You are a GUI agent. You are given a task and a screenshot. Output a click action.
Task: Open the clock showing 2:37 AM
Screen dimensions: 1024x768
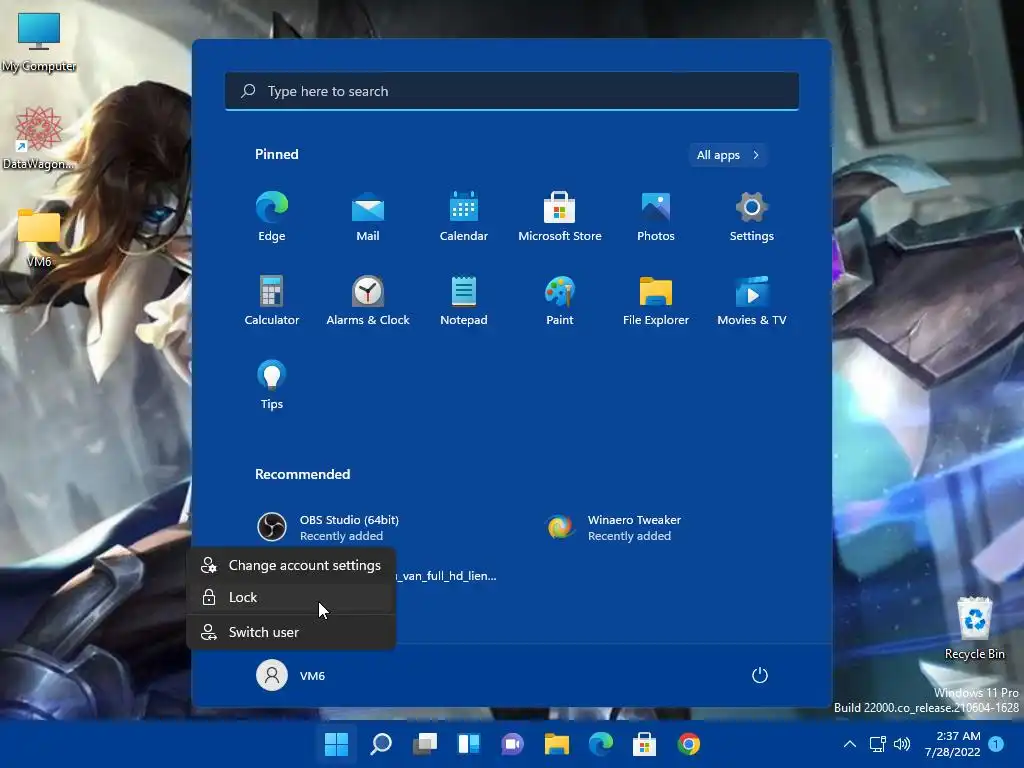click(952, 744)
